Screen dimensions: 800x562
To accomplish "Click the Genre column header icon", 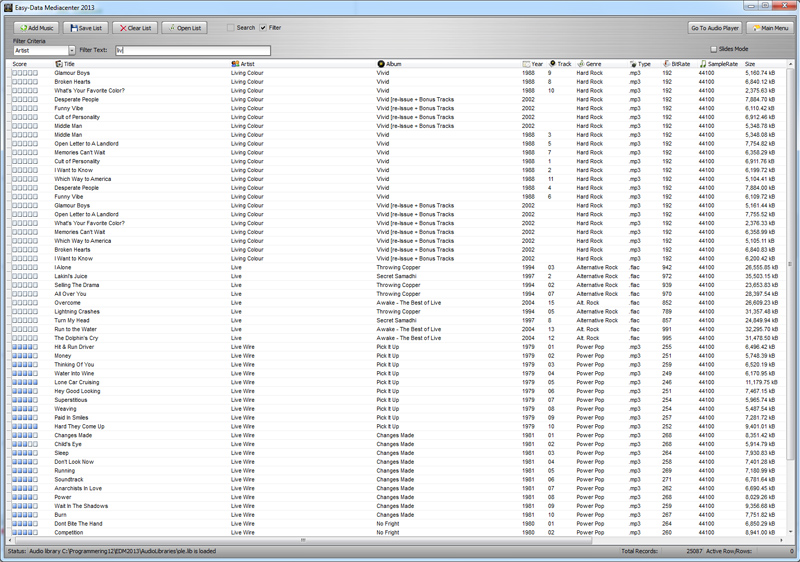I will point(581,64).
